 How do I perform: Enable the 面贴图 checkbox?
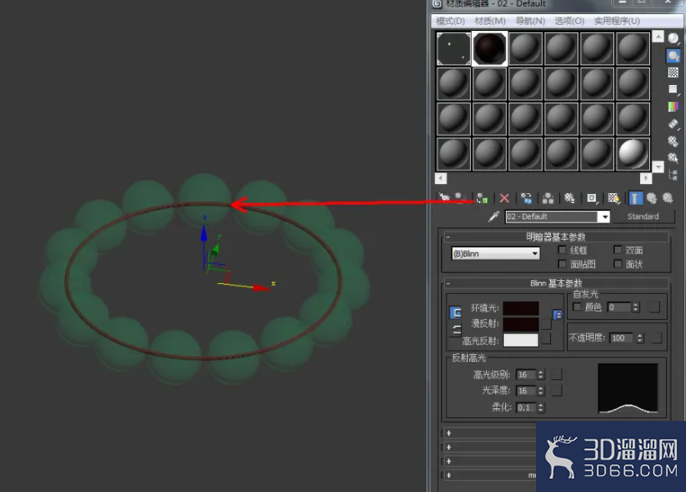(562, 264)
